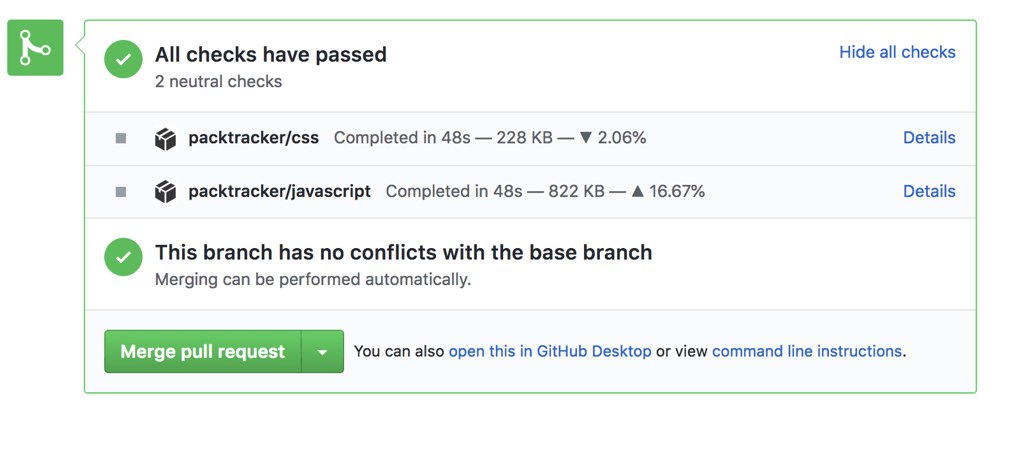Screen dimensions: 1014x450
Task: Collapse the list via Hide all checks
Action: pos(897,52)
